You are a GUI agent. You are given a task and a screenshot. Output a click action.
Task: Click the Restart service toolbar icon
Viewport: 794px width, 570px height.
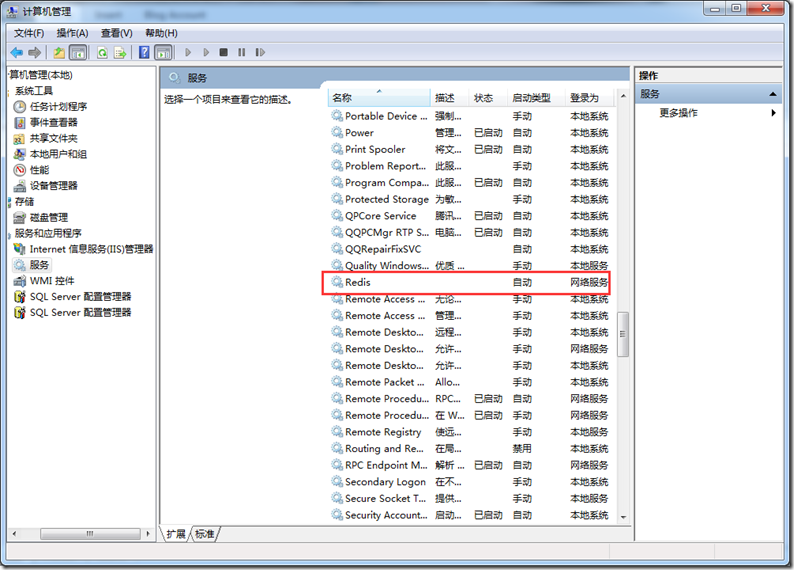260,52
